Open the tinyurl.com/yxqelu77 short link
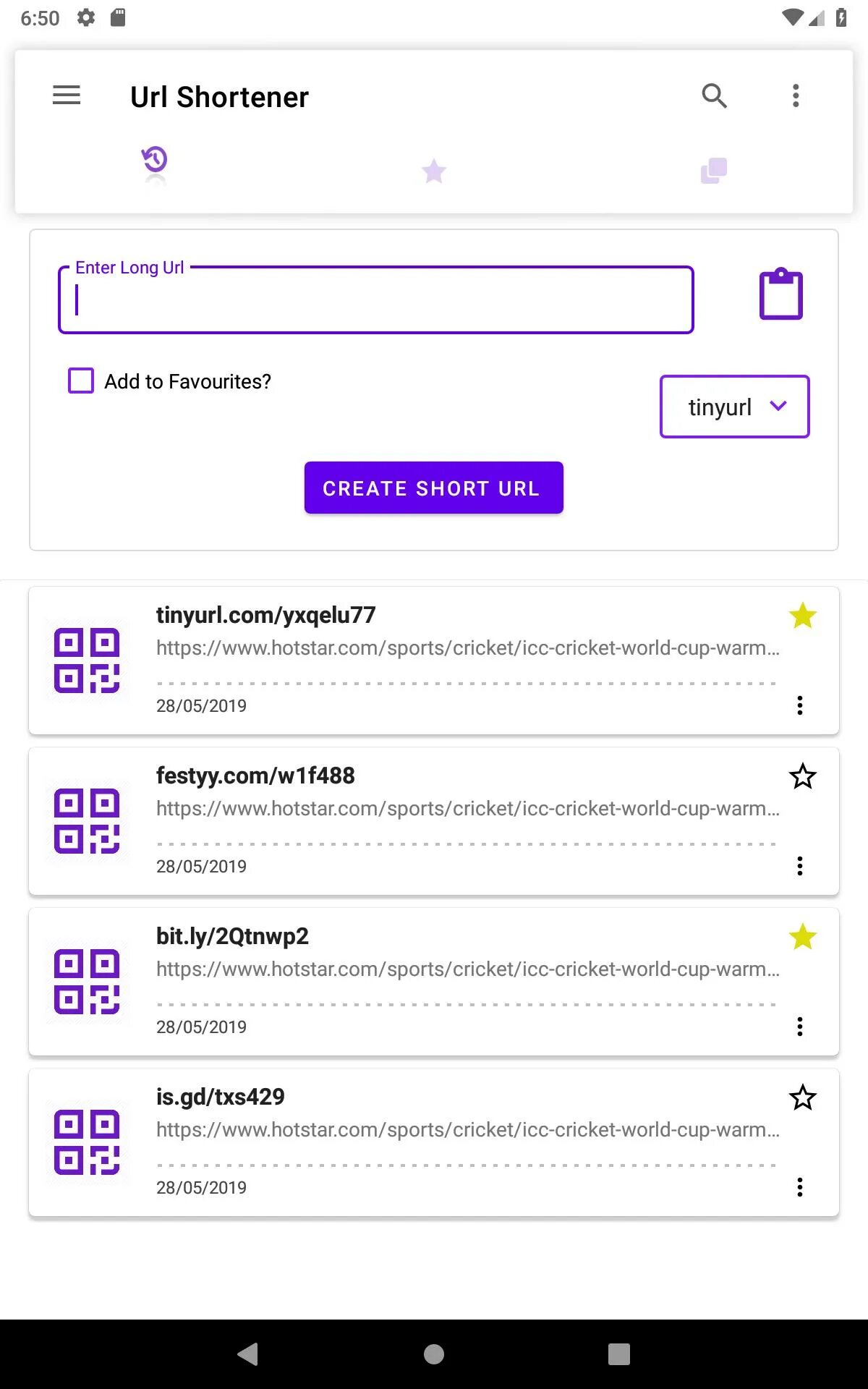Image resolution: width=868 pixels, height=1389 pixels. pyautogui.click(x=266, y=615)
